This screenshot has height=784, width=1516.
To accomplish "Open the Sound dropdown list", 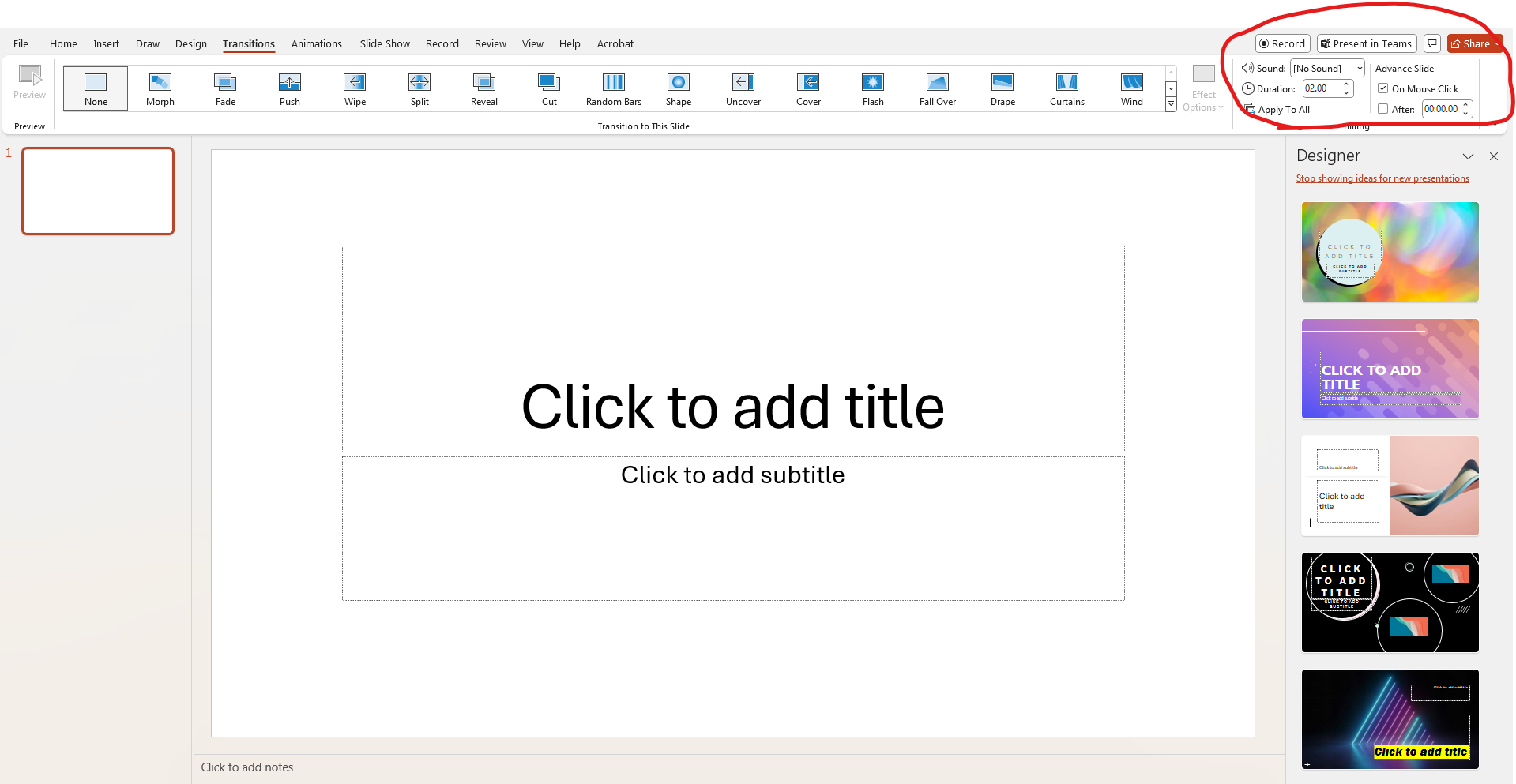I will pyautogui.click(x=1360, y=69).
